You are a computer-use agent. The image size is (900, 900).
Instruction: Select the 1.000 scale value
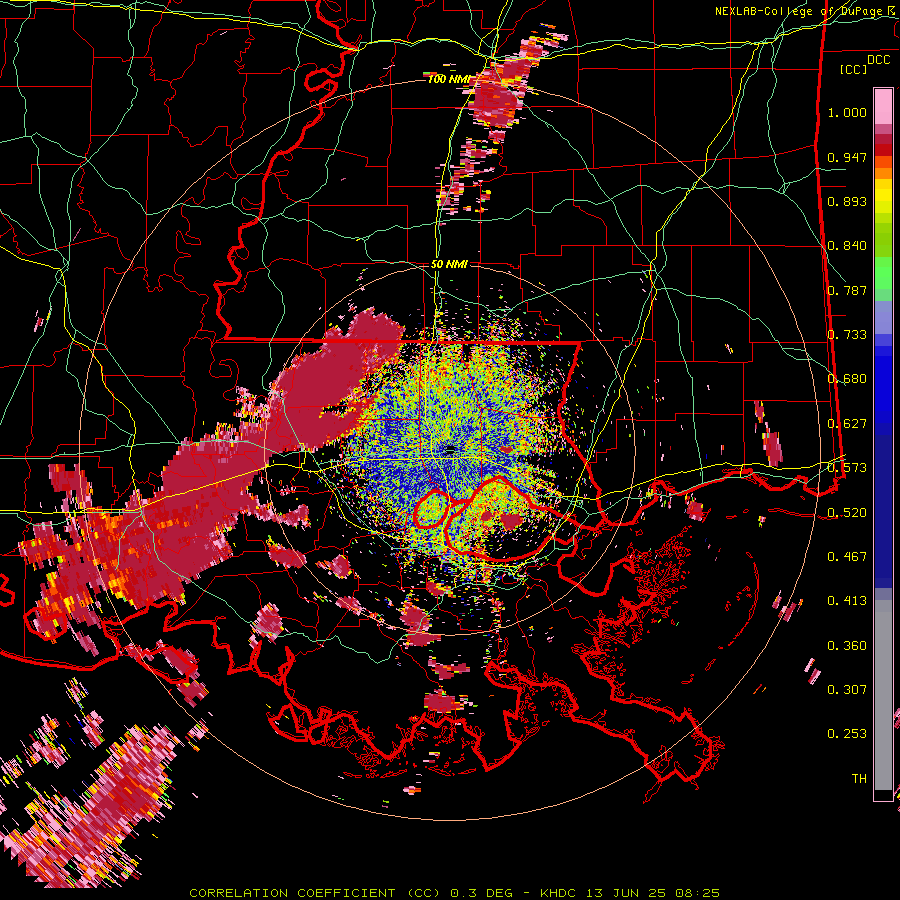click(847, 112)
